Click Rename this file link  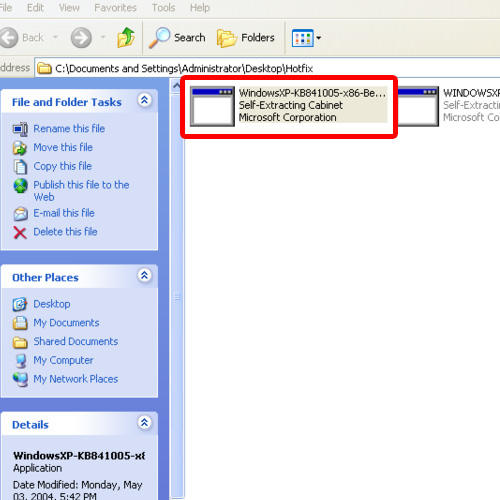tap(69, 129)
